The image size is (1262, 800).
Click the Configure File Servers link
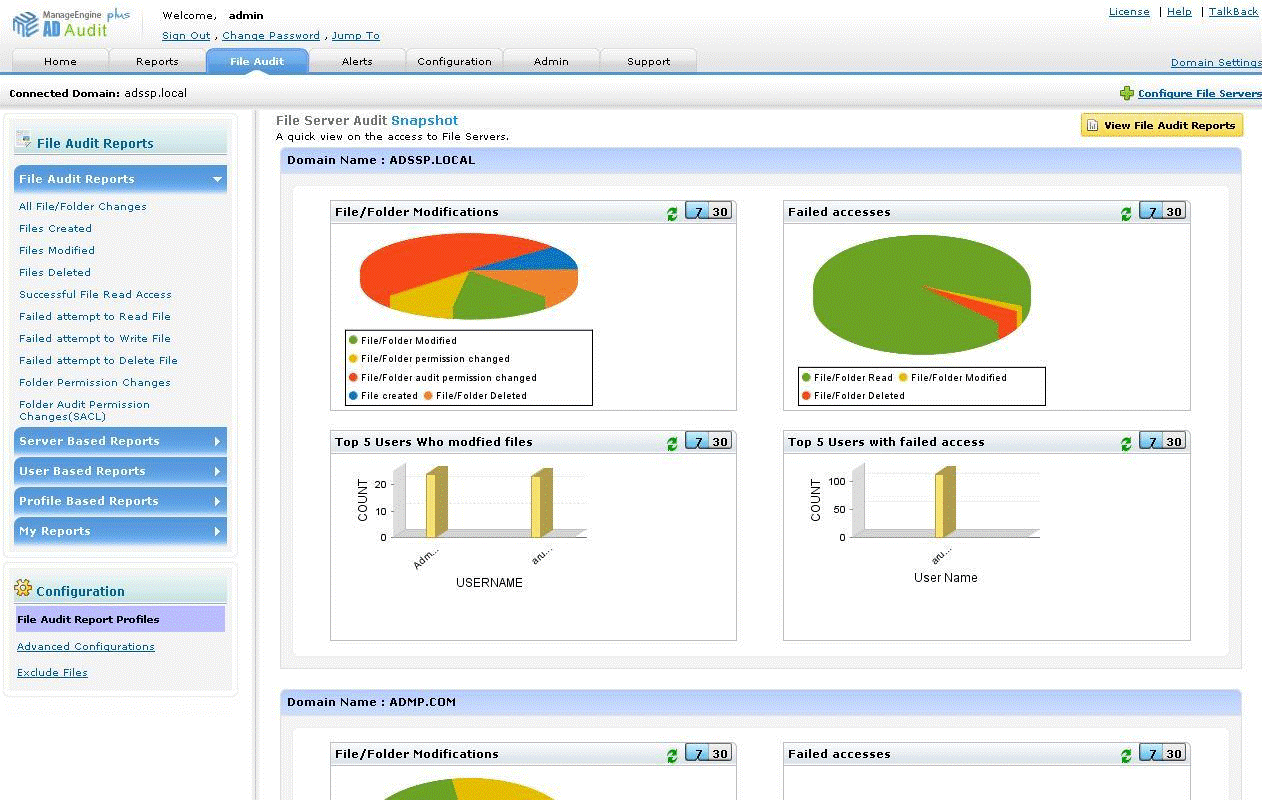pyautogui.click(x=1200, y=93)
